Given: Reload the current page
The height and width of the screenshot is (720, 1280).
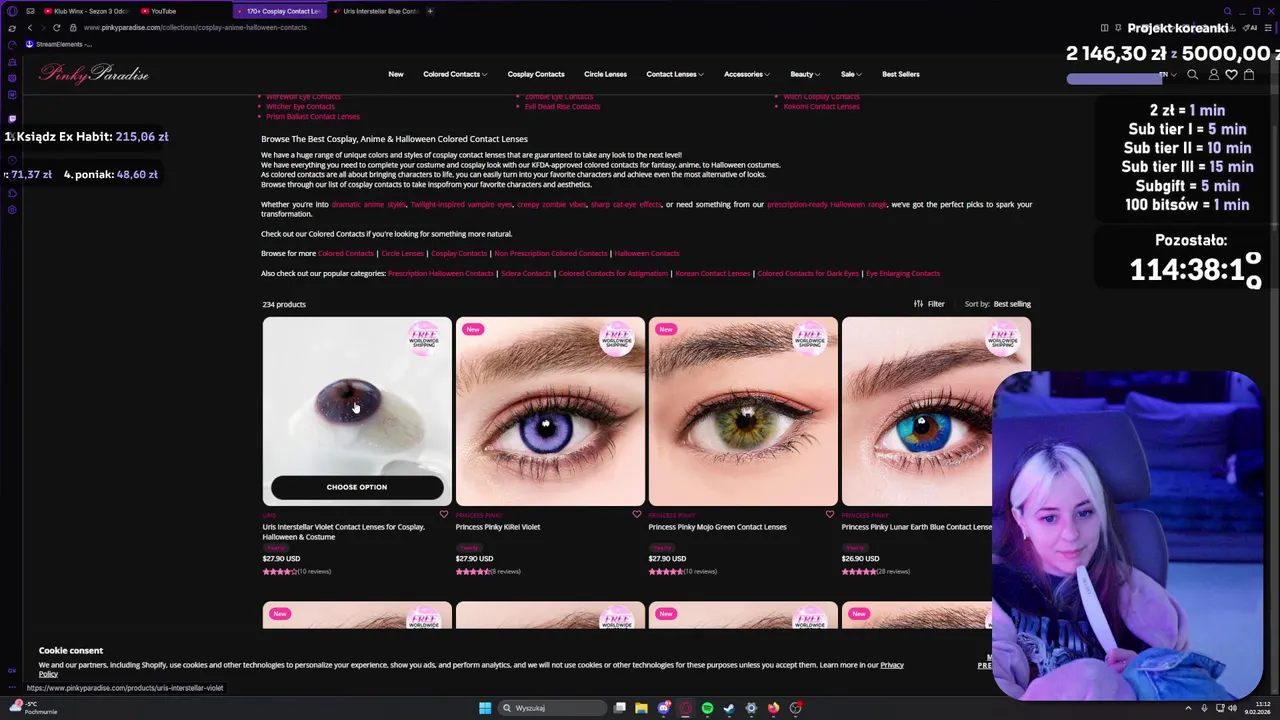Looking at the screenshot, I should pyautogui.click(x=56, y=28).
